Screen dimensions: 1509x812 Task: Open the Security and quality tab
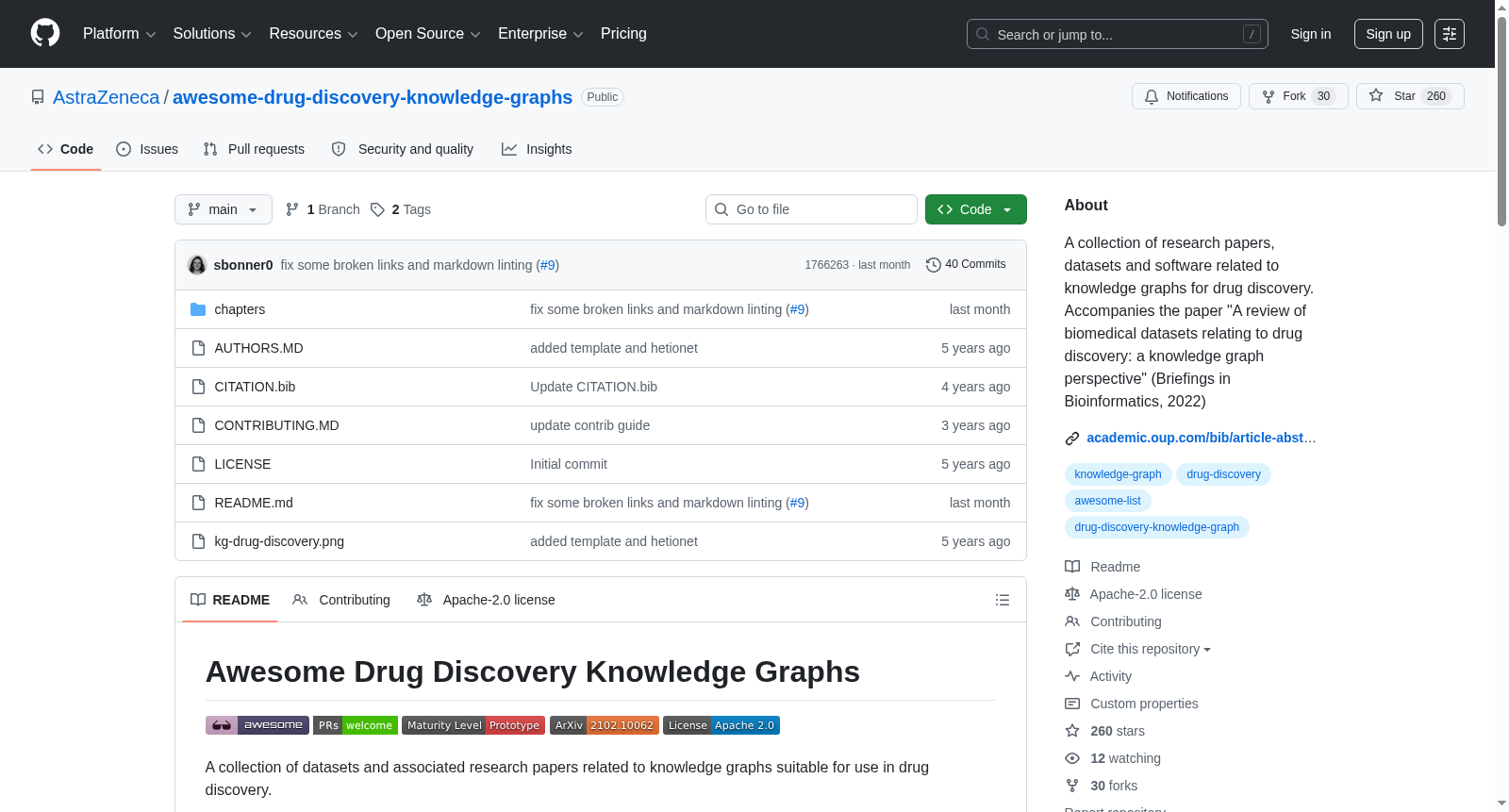pos(403,149)
